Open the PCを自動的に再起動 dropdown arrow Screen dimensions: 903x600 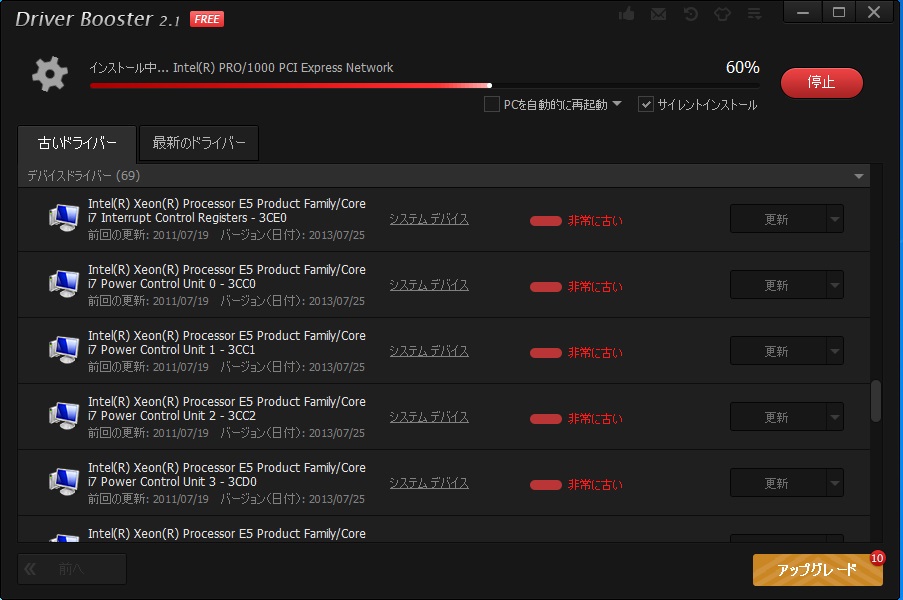coord(617,104)
